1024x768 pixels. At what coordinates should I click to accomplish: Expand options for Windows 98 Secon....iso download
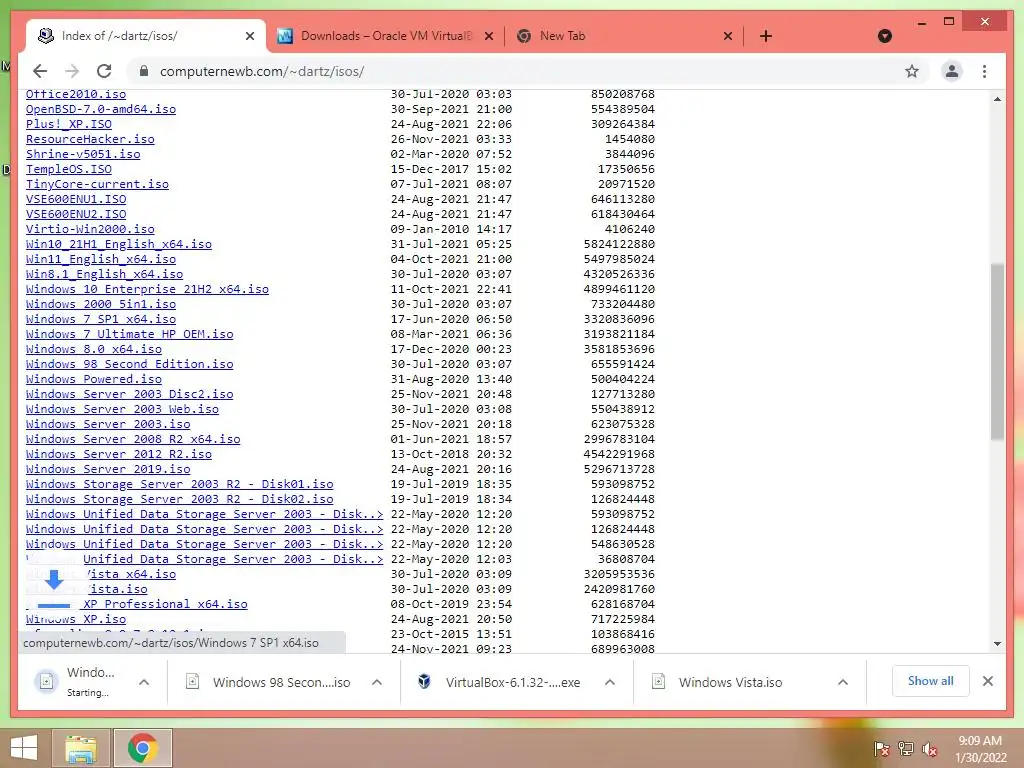(377, 682)
